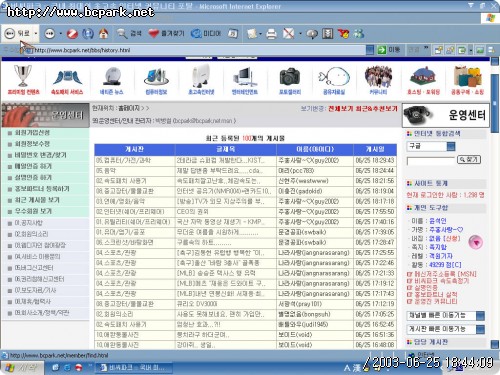Click the 06/25 18:29:43 date cell
The height and width of the screenshot is (375, 500).
(x=375, y=160)
